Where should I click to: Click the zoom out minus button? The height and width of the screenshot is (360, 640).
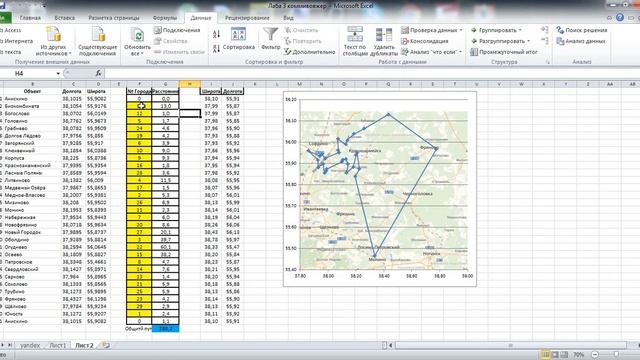(x=595, y=355)
